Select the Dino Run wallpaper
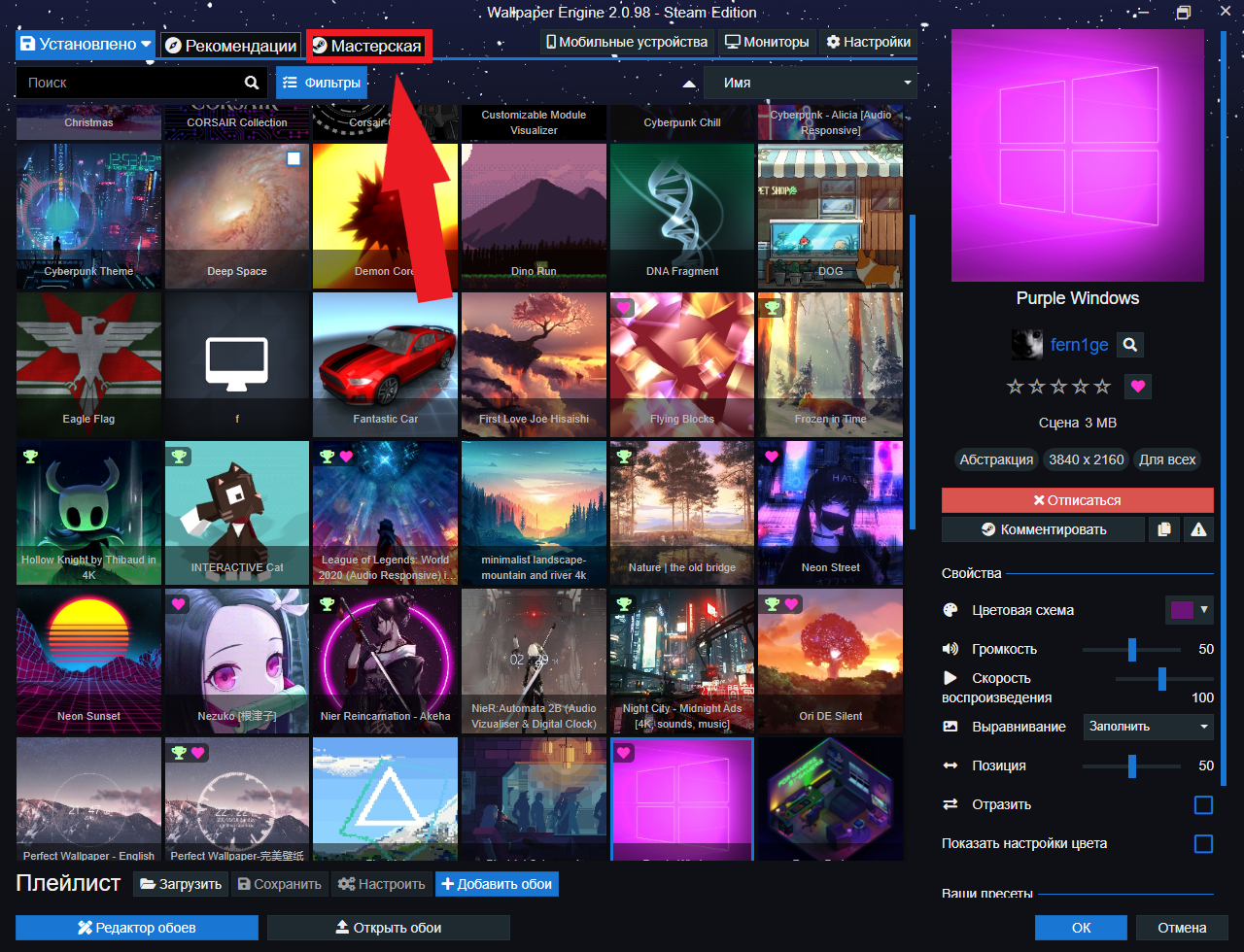This screenshot has width=1244, height=952. [x=534, y=217]
